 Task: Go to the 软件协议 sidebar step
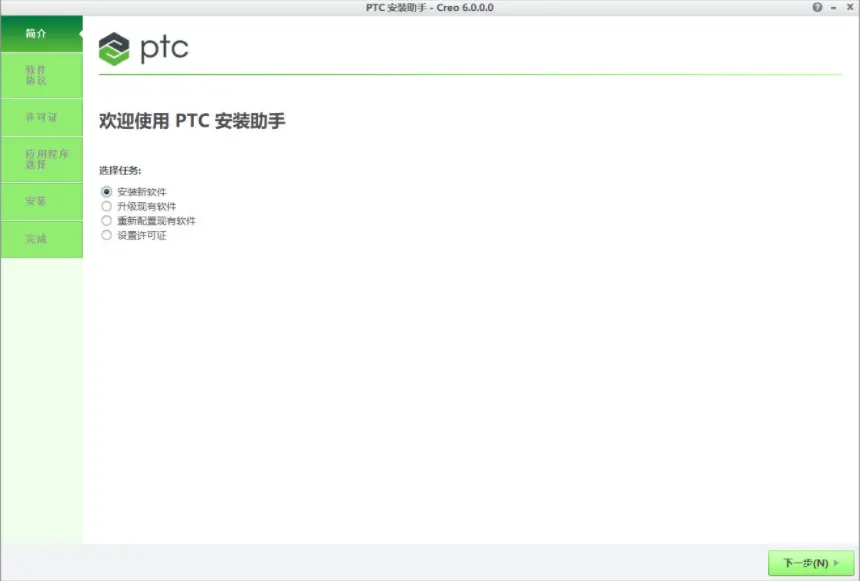[x=42, y=75]
